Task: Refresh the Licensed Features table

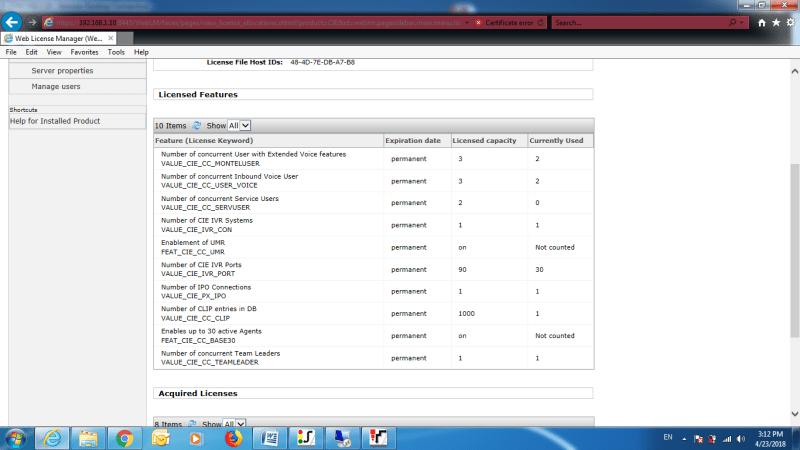Action: 196,126
